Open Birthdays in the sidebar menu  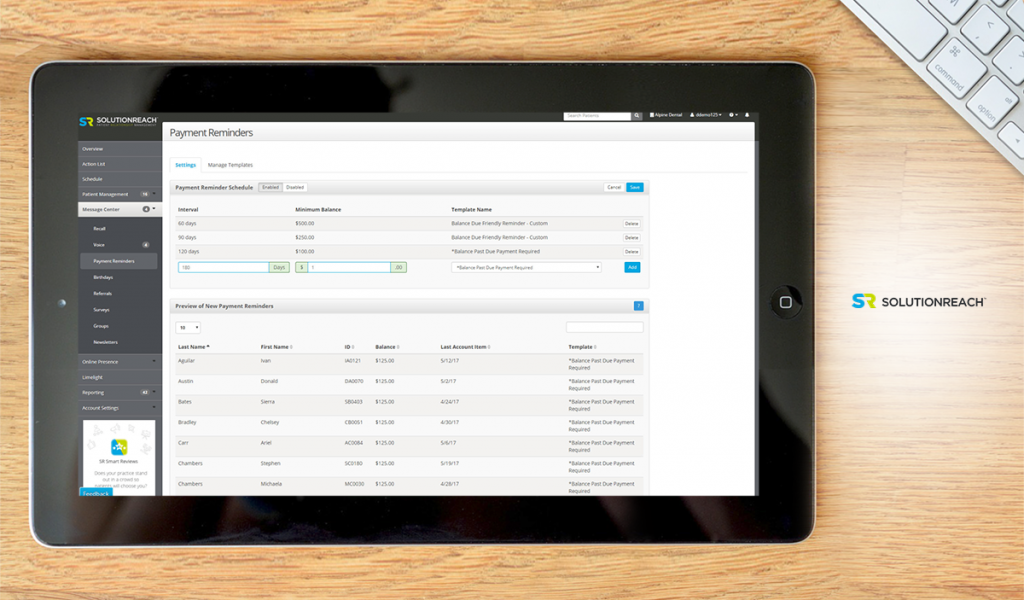pos(103,277)
